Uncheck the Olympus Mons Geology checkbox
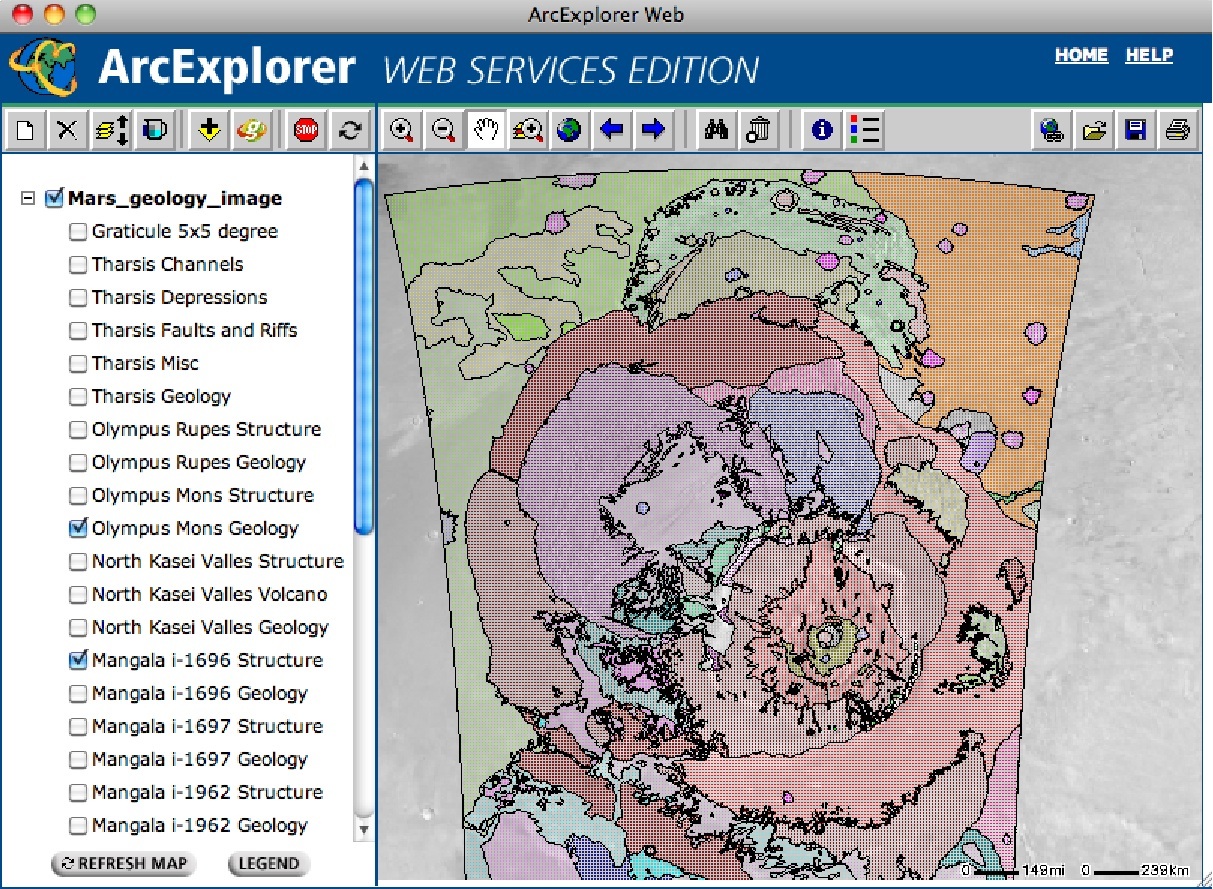Image resolution: width=1213 pixels, height=889 pixels. (77, 528)
